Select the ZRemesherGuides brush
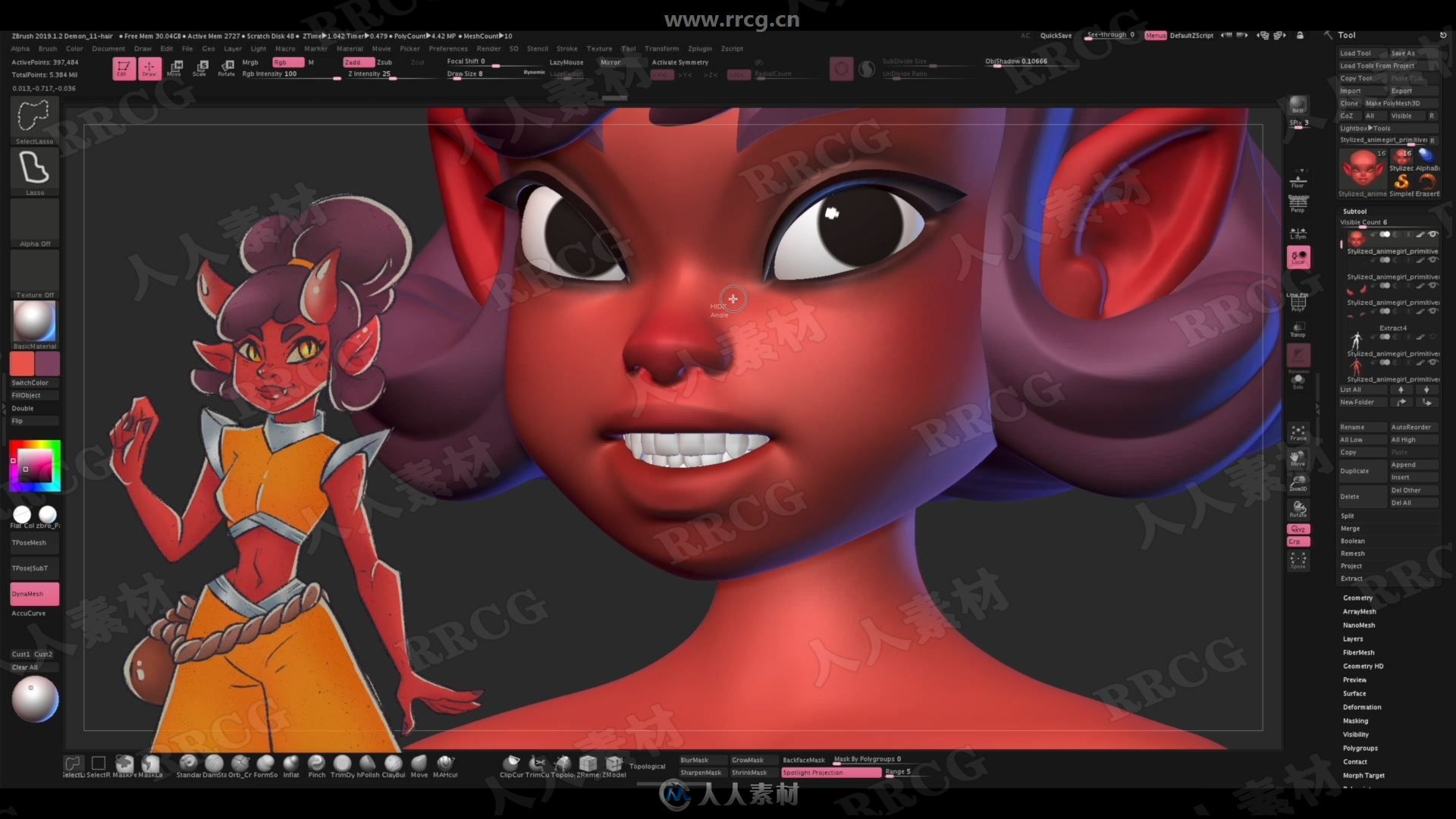 [x=588, y=766]
